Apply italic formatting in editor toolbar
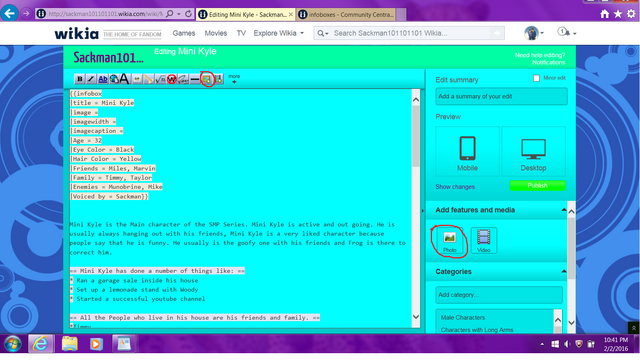Viewport: 640px width, 360px height. pos(91,79)
